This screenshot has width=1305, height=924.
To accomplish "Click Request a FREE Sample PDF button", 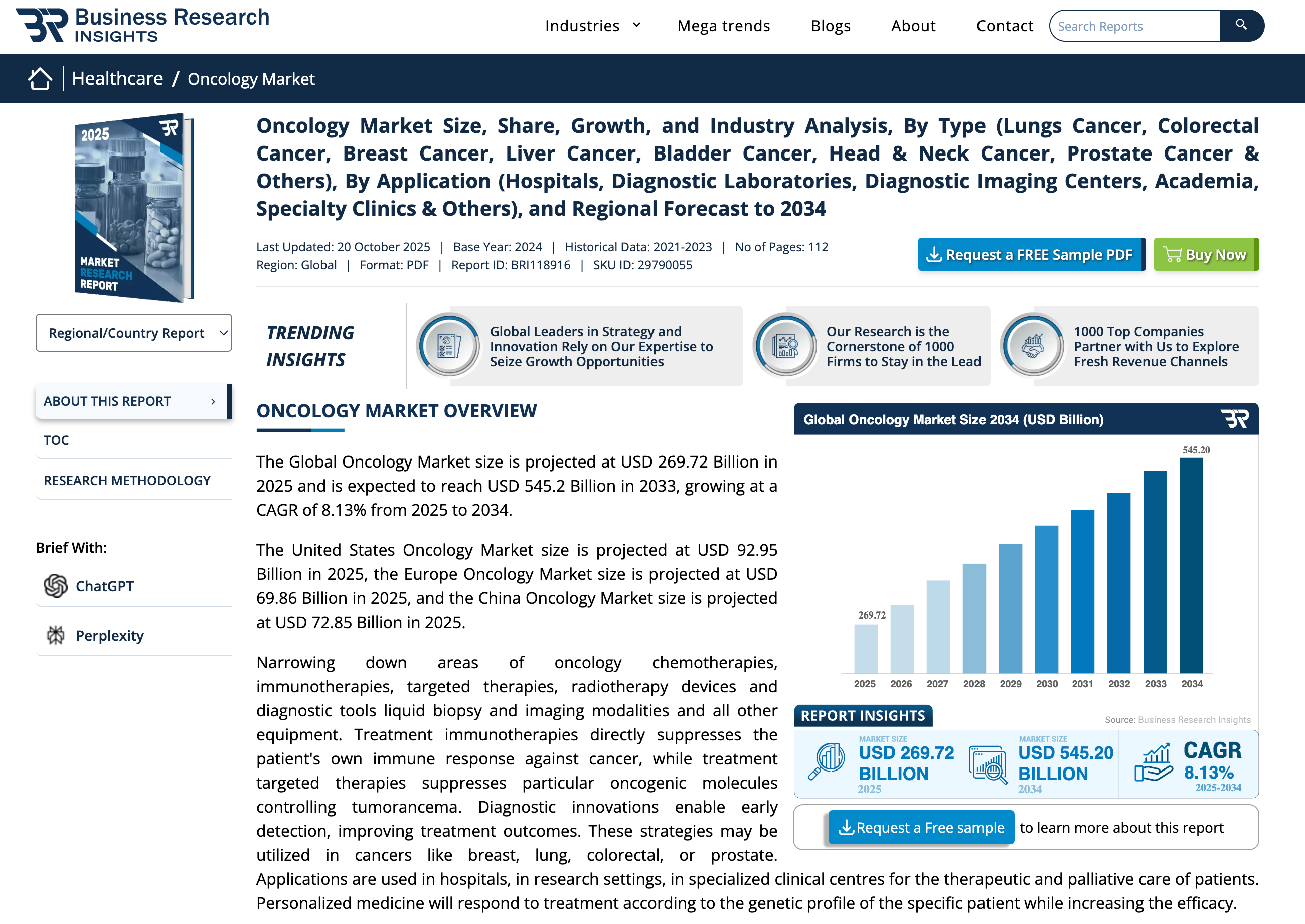I will [1031, 255].
